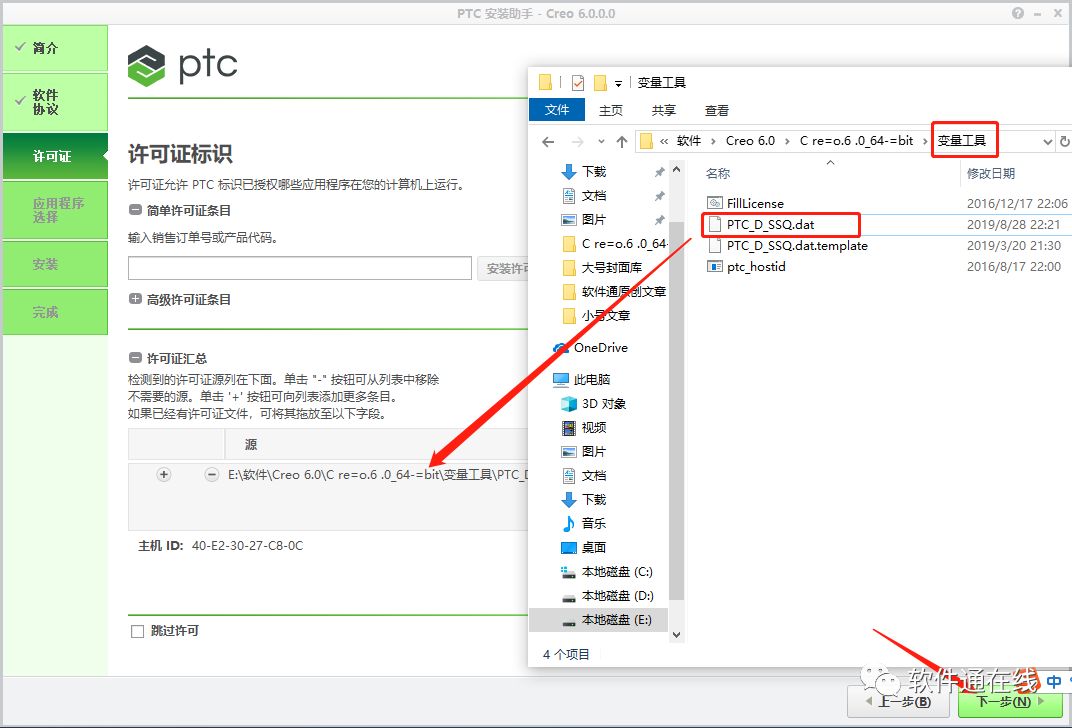Open recent locations dropdown arrow
This screenshot has height=728, width=1072.
pos(601,141)
